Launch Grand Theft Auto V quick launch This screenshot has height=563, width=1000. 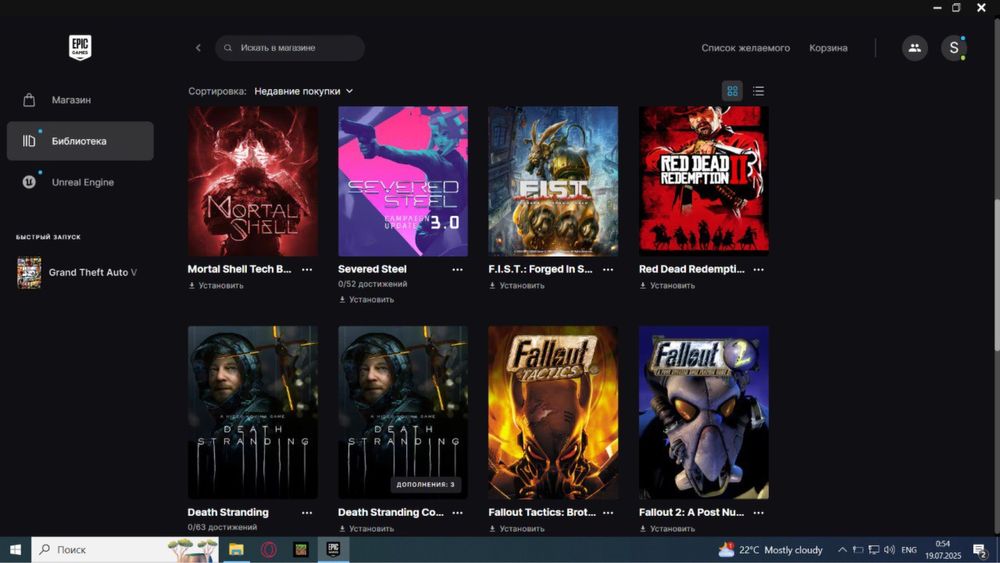pyautogui.click(x=80, y=272)
